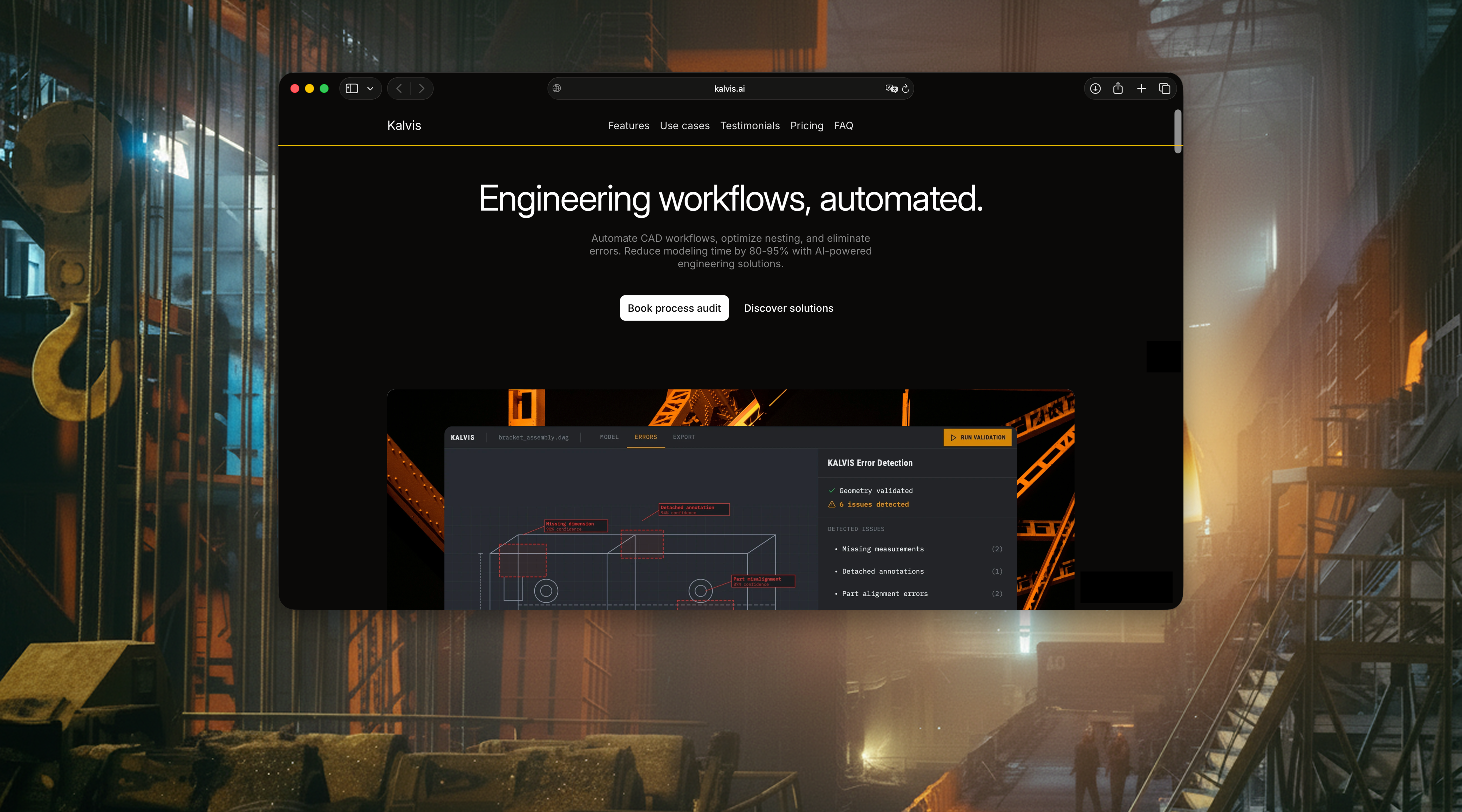Open the FAQ nav item
The image size is (1462, 812).
[x=843, y=126]
